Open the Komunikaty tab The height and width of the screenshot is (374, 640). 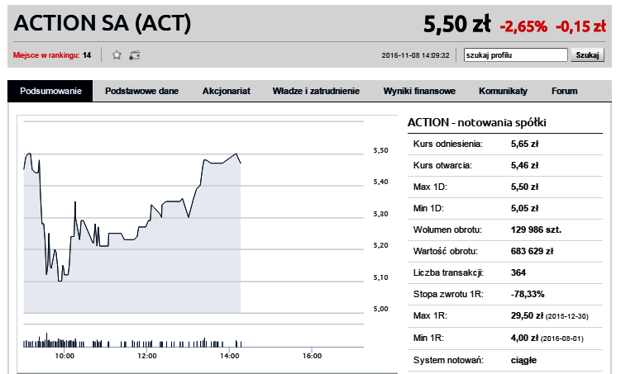pyautogui.click(x=503, y=91)
